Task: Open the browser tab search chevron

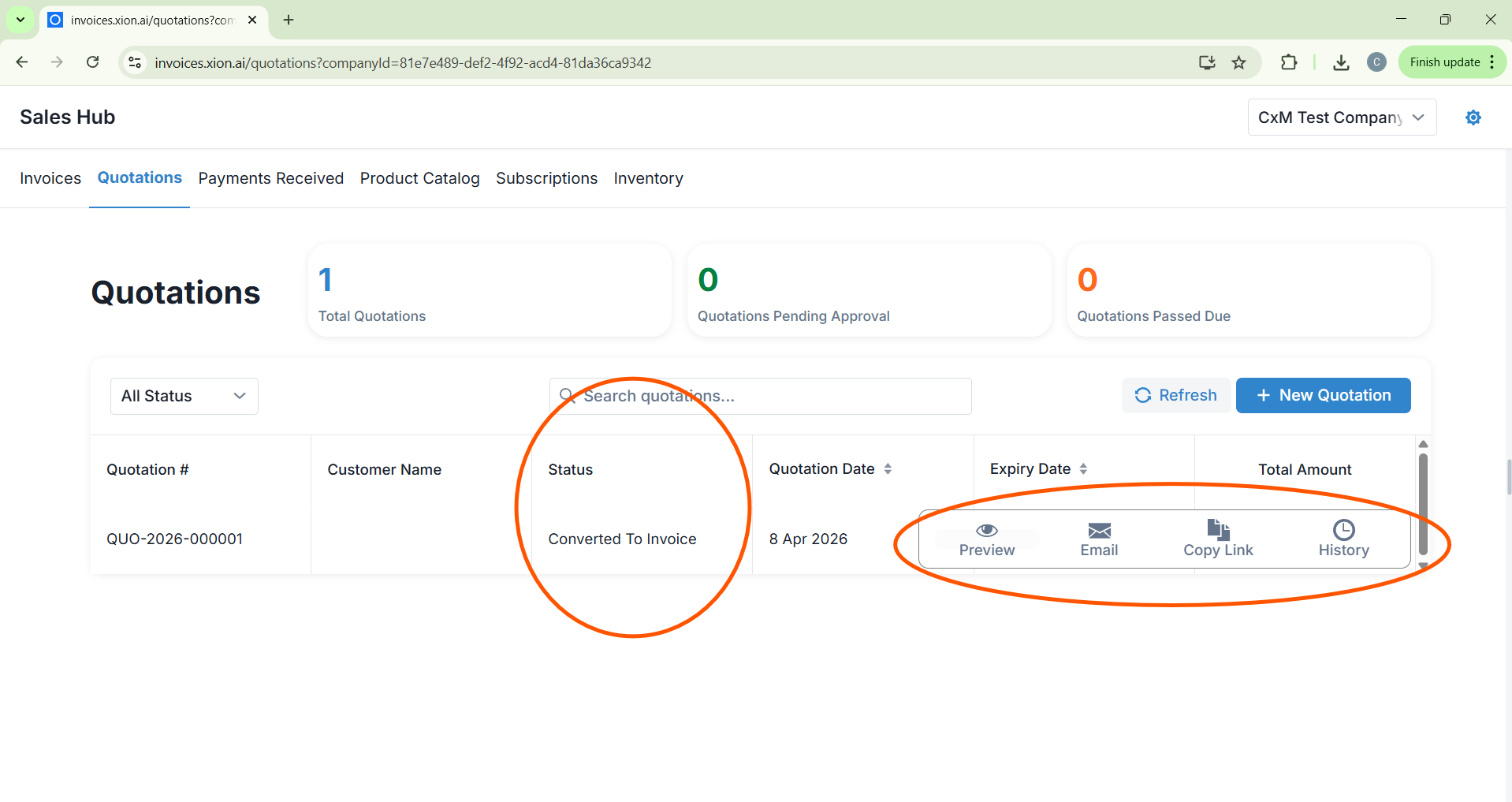Action: click(20, 20)
